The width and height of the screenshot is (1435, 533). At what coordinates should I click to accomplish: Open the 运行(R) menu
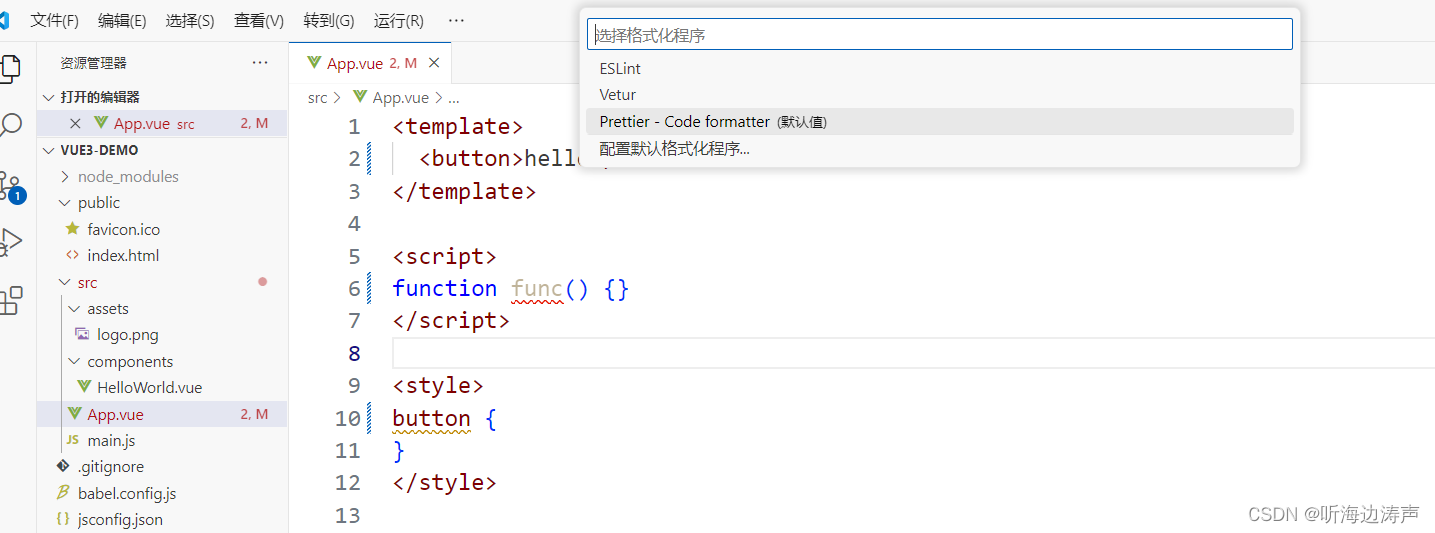[398, 20]
